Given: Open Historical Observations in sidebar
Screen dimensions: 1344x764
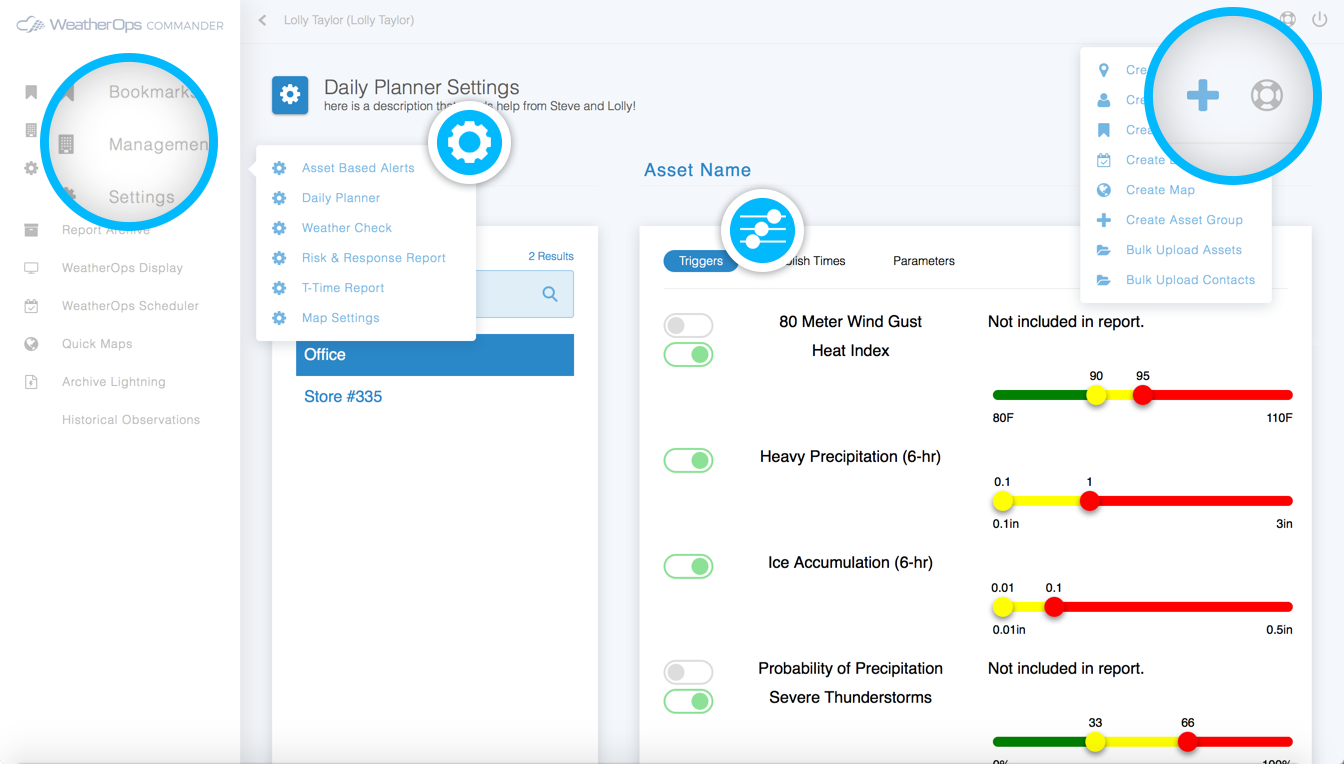Looking at the screenshot, I should coord(131,420).
